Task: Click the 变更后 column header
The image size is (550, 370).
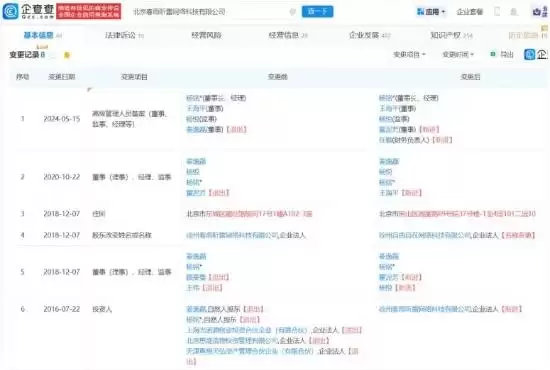Action: pos(470,77)
